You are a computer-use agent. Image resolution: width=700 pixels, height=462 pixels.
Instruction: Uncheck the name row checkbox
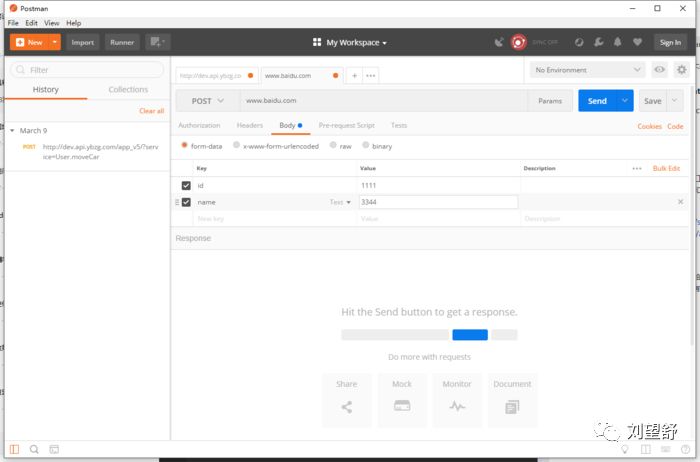point(186,202)
